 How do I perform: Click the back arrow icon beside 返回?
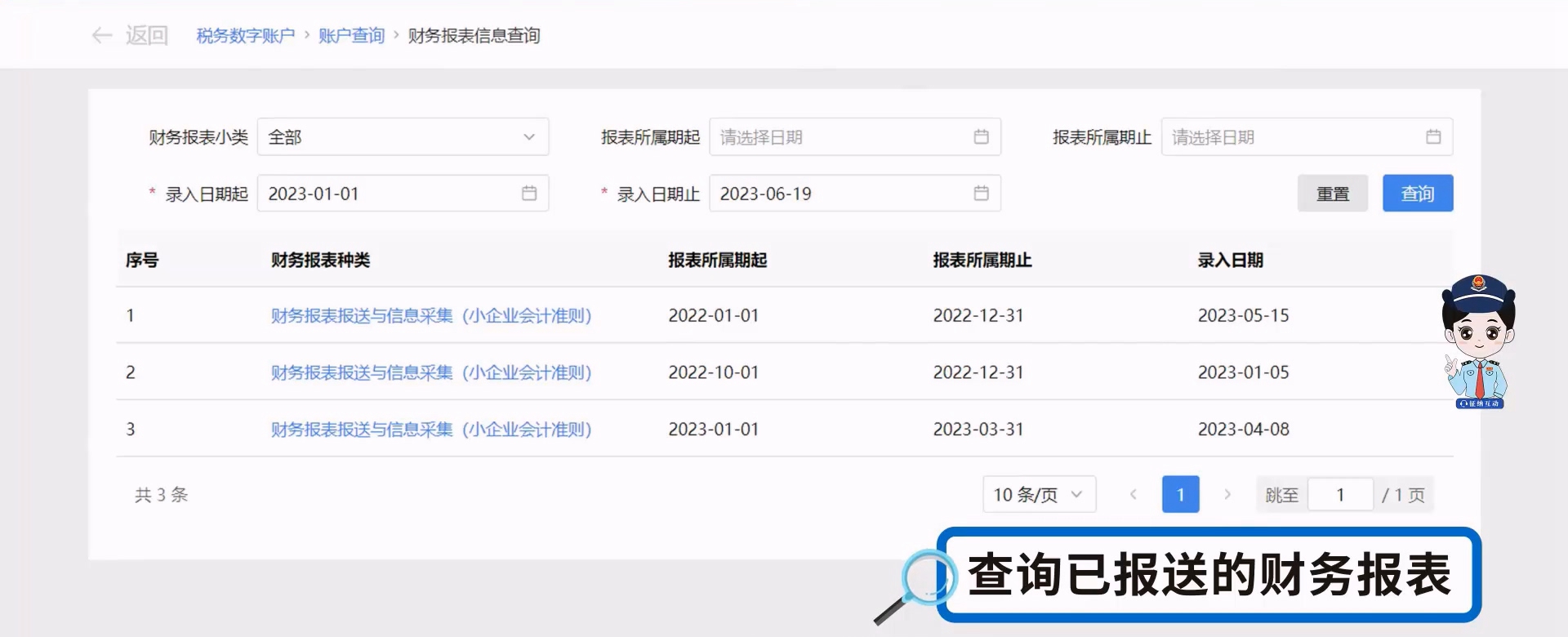click(102, 35)
